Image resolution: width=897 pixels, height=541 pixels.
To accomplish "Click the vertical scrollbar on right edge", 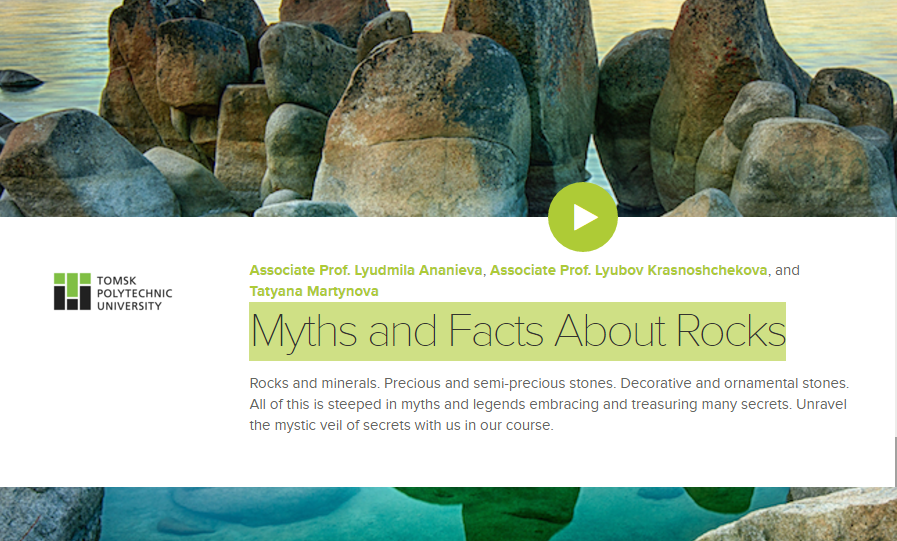I will click(894, 461).
